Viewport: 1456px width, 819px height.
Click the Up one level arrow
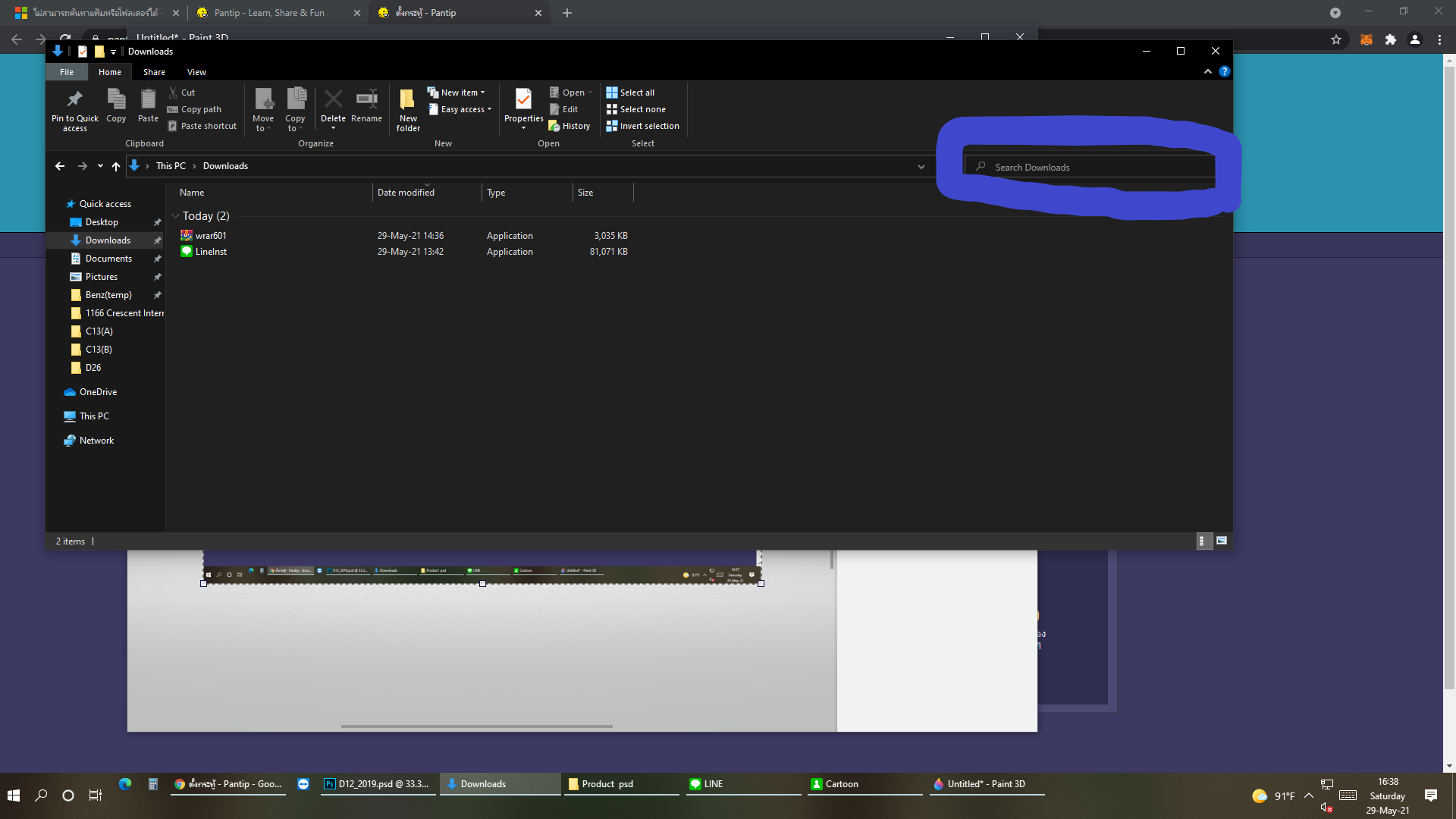tap(115, 166)
